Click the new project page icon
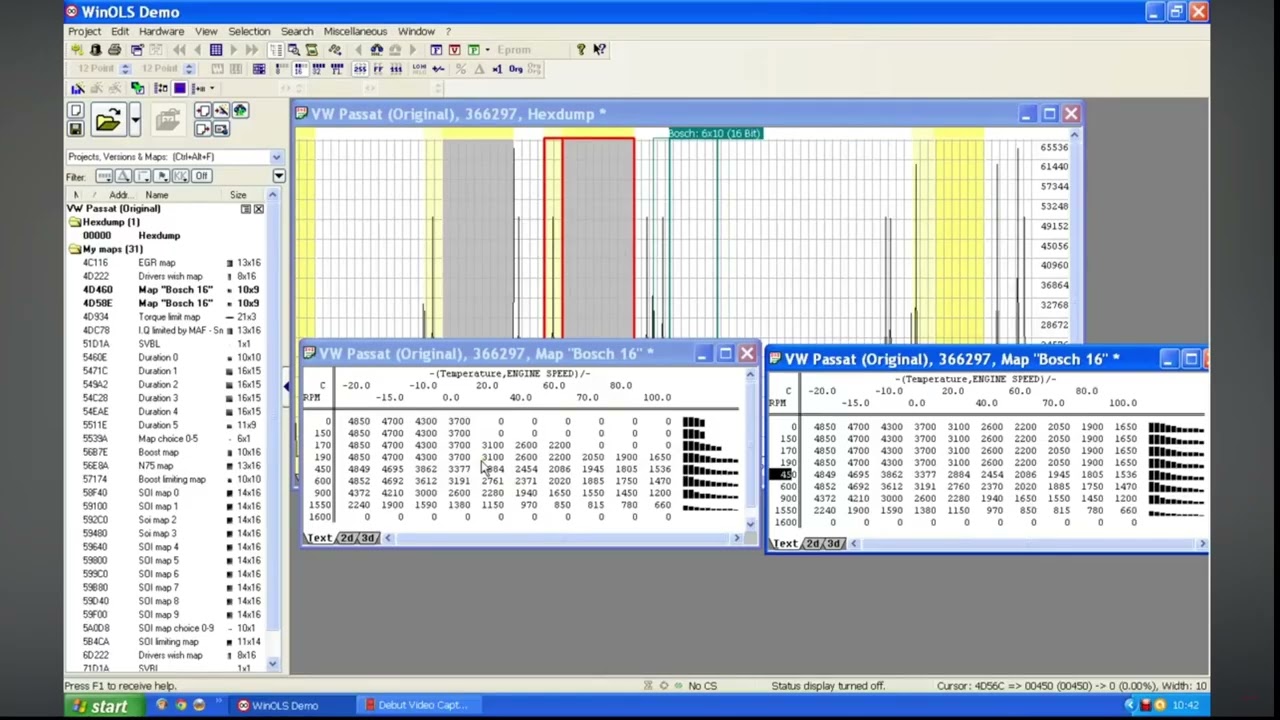Screen dimensions: 1280x720 pos(76,110)
